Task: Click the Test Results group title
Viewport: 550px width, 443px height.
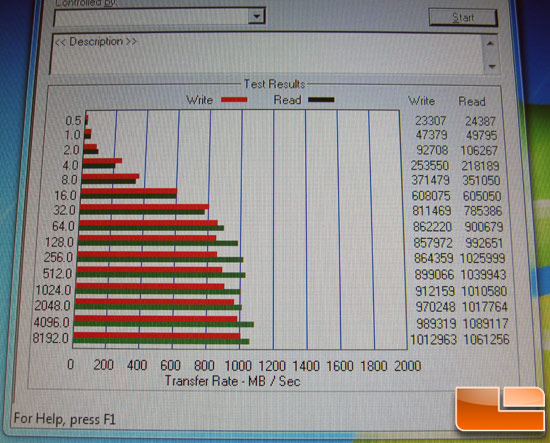Action: [x=274, y=84]
